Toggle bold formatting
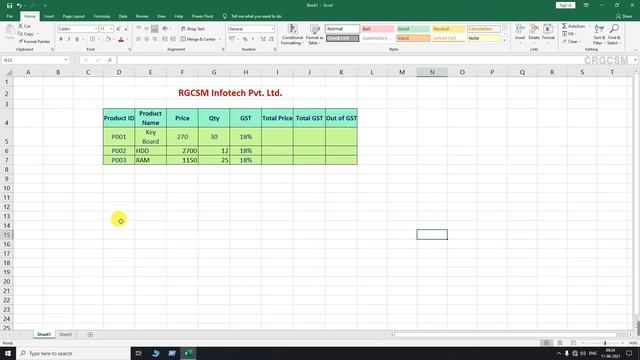This screenshot has width=640, height=360. [x=61, y=39]
